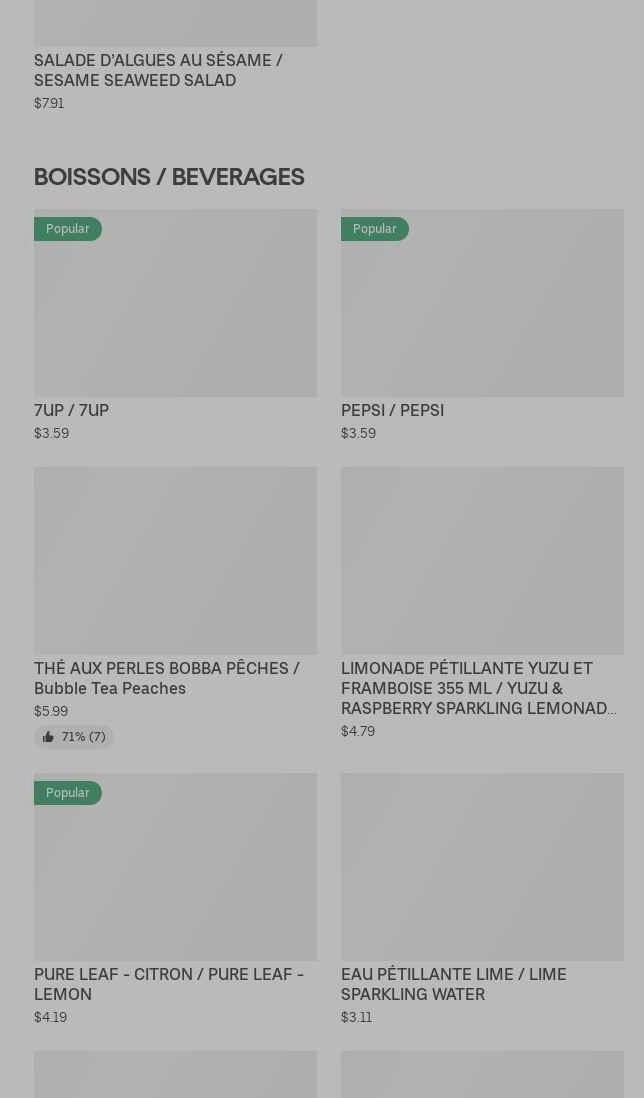The width and height of the screenshot is (644, 1098).
Task: Open EAU PÉTILLANTE LIME title
Action: [x=453, y=984]
